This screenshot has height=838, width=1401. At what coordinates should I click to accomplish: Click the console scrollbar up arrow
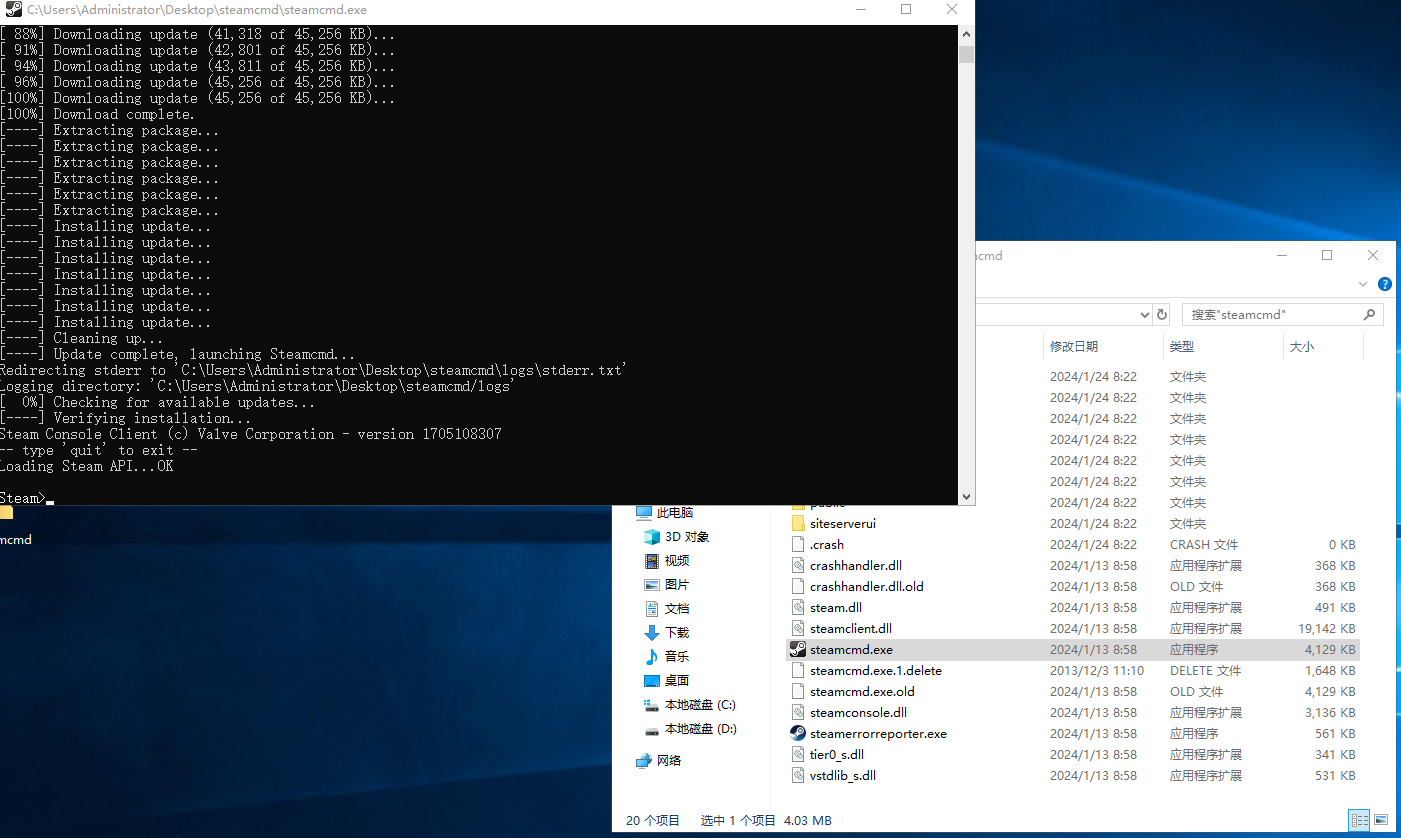(966, 34)
